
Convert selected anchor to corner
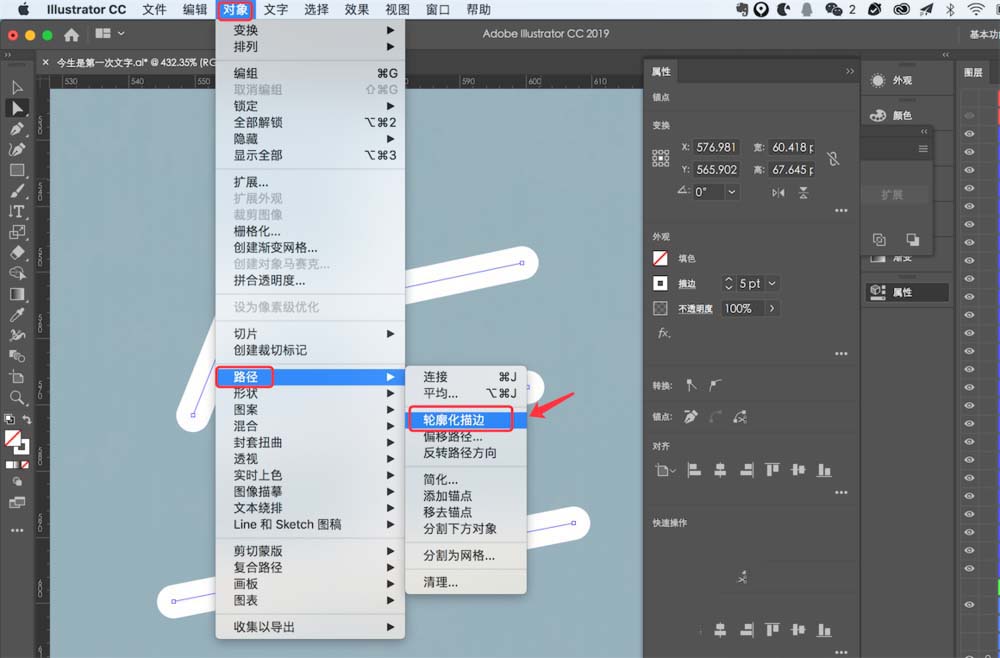(691, 385)
